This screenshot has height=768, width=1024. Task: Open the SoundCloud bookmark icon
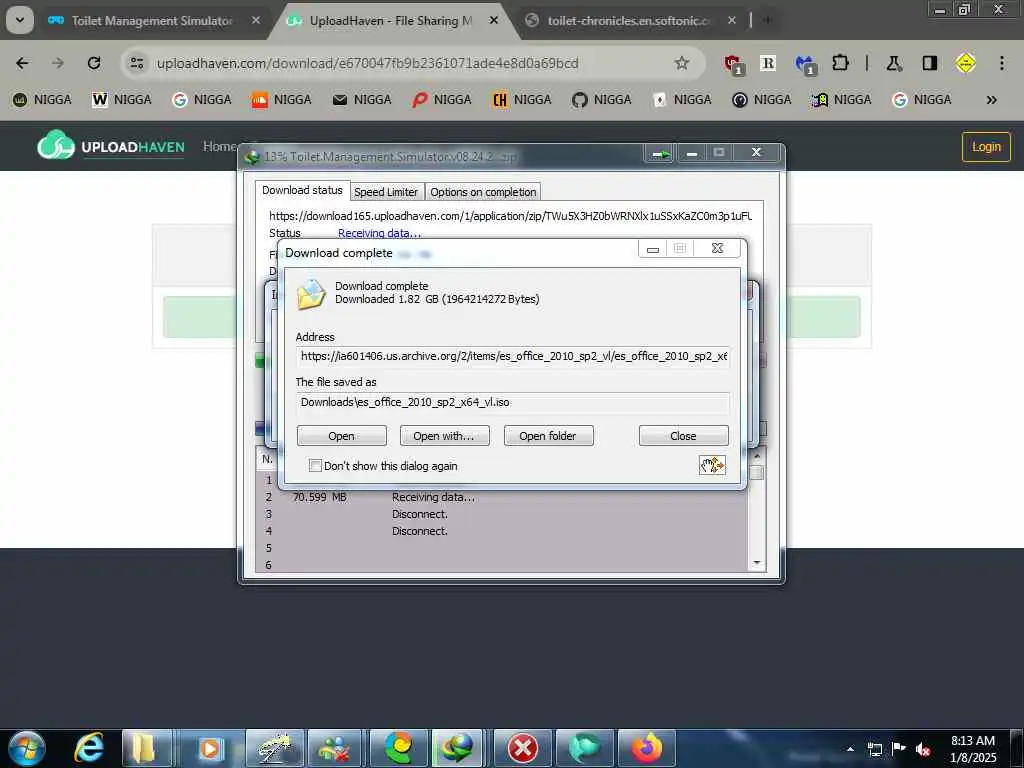tap(259, 99)
